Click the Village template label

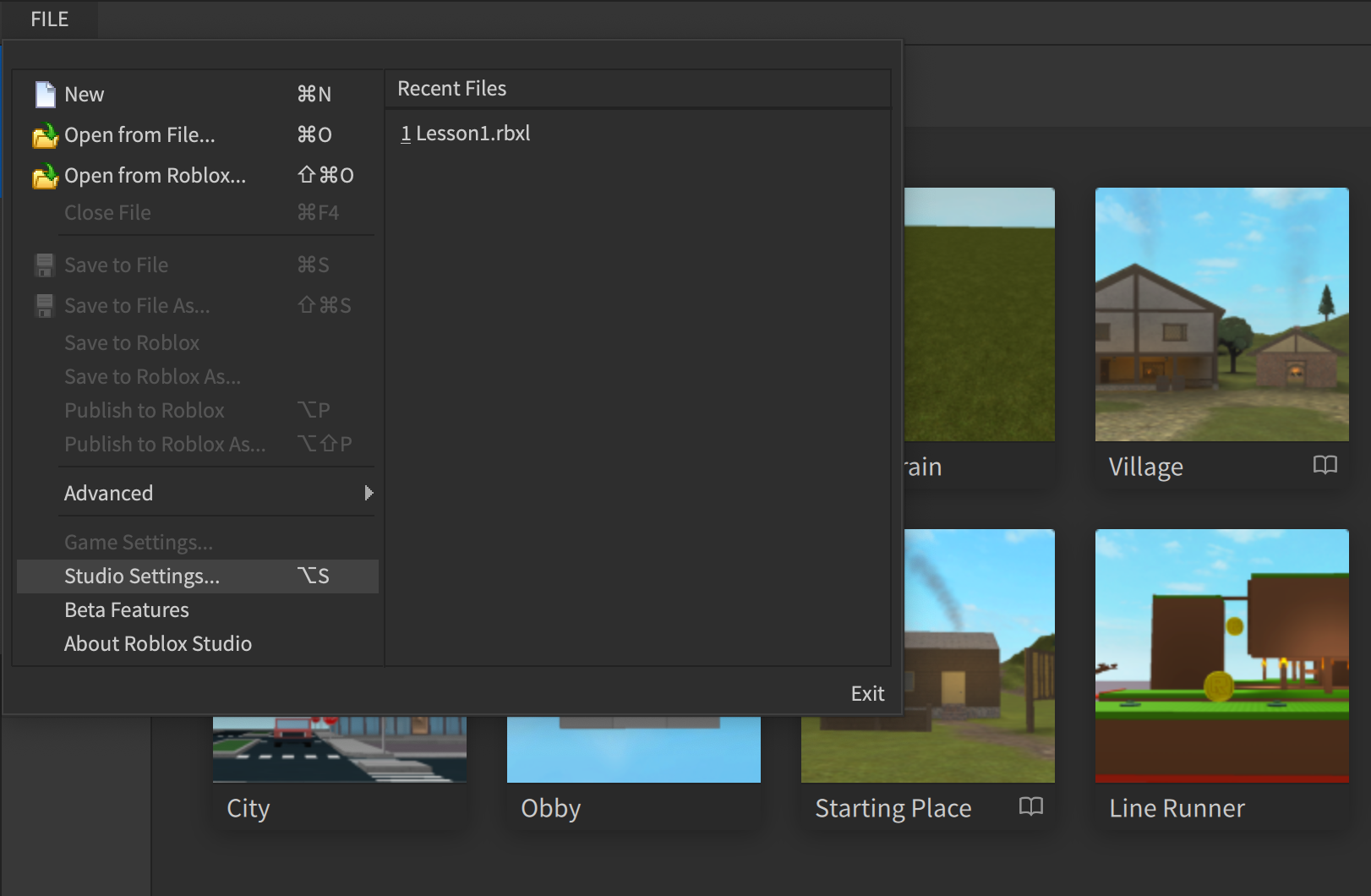tap(1145, 467)
